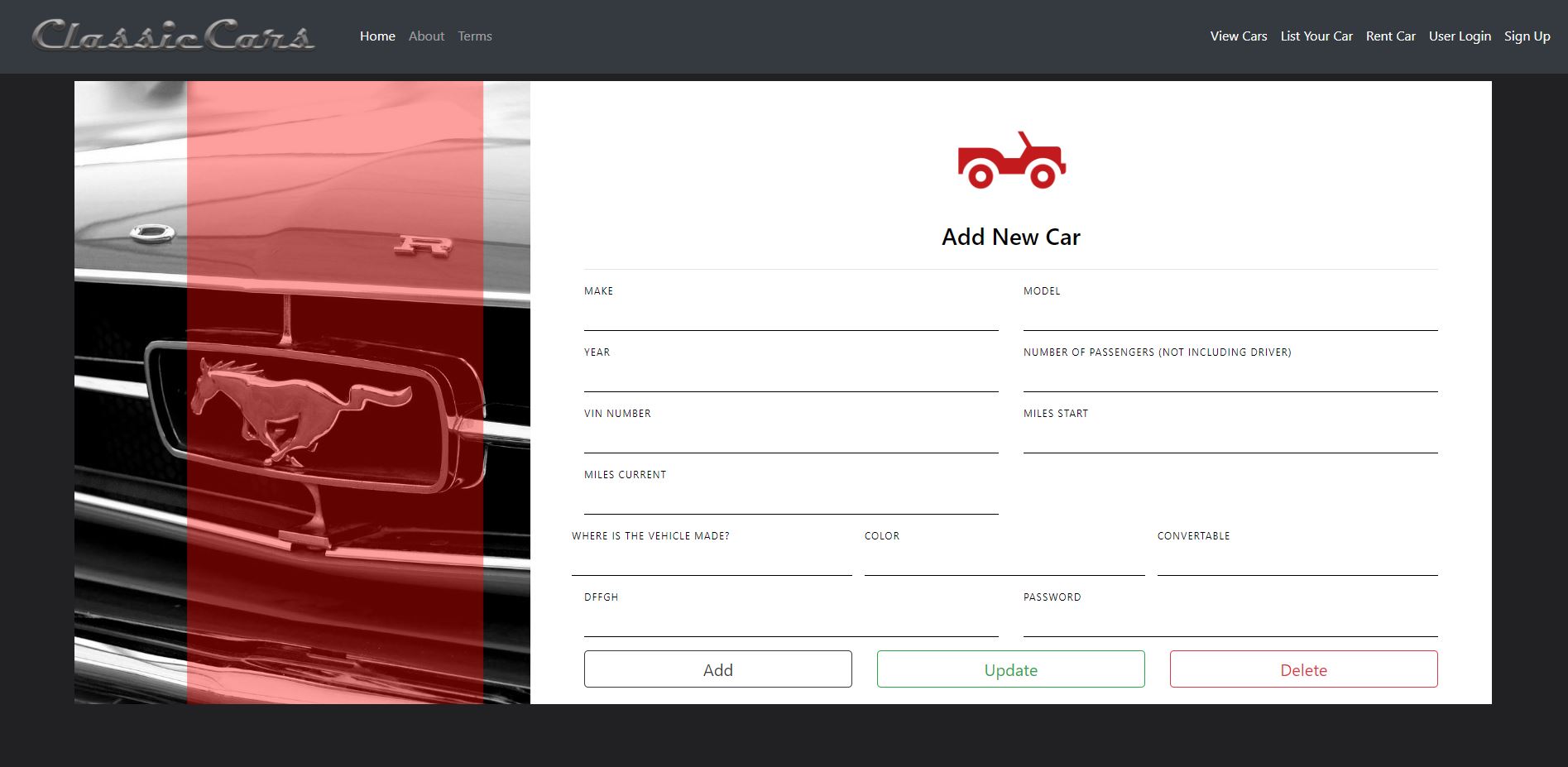Focus the Make input field
The height and width of the screenshot is (767, 1568).
(791, 315)
